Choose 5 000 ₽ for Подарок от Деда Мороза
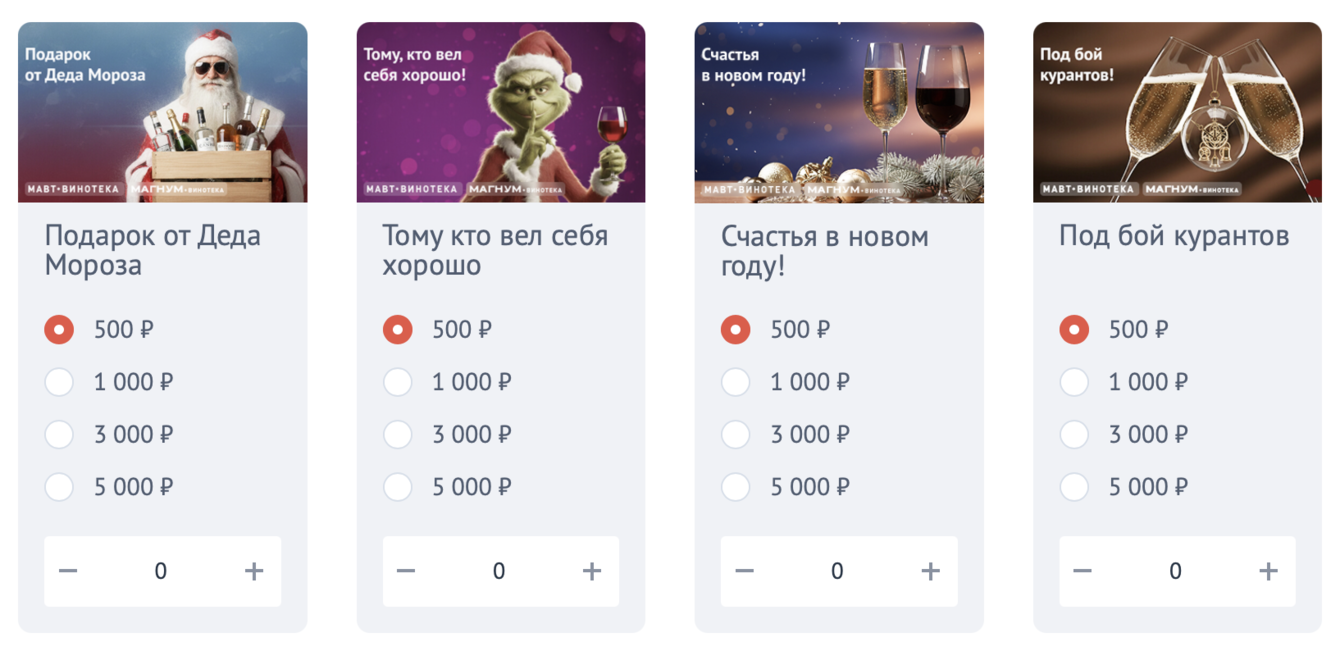The height and width of the screenshot is (651, 1340). 59,487
